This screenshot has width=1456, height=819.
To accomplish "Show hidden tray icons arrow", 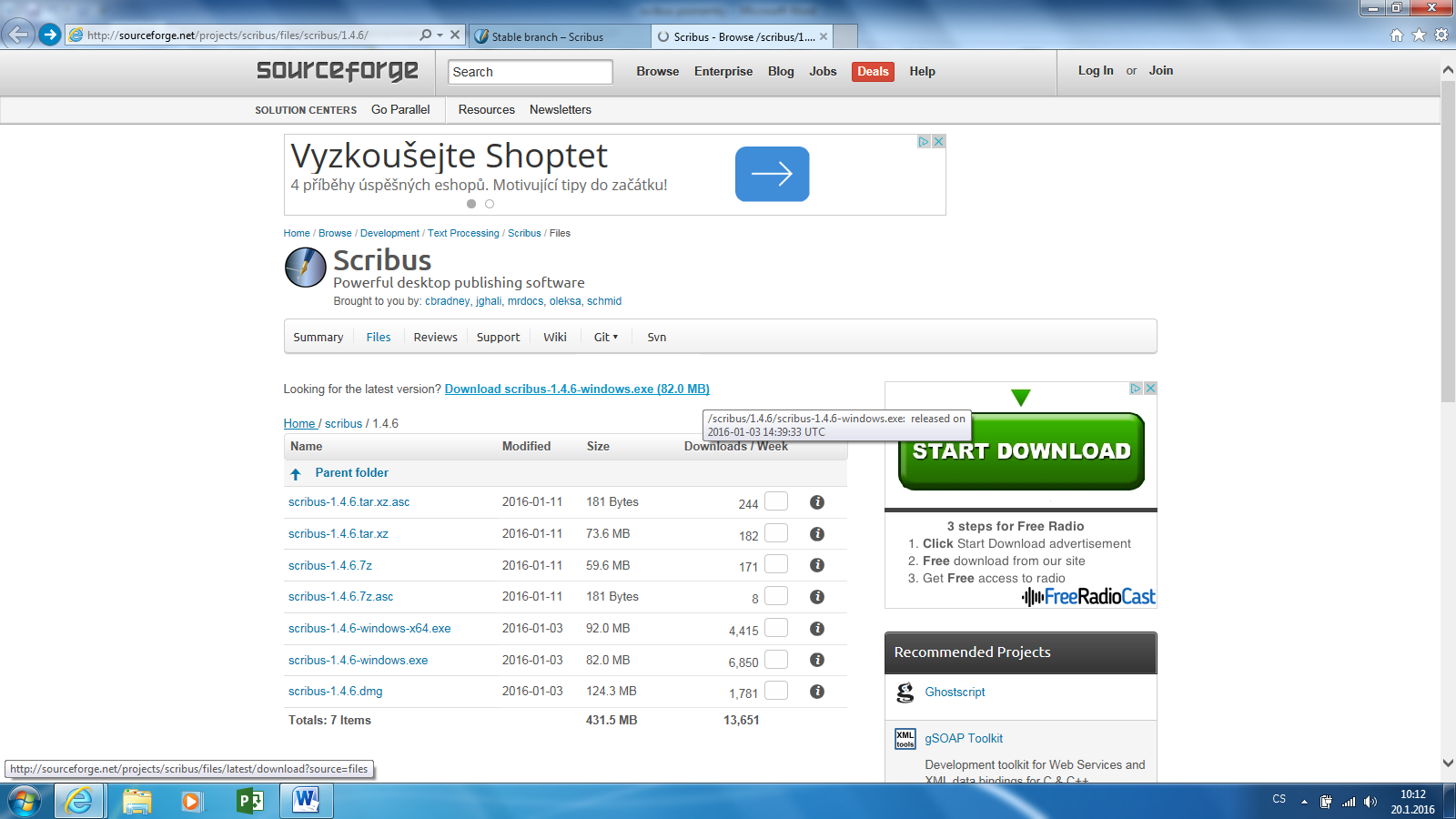I will [1304, 802].
